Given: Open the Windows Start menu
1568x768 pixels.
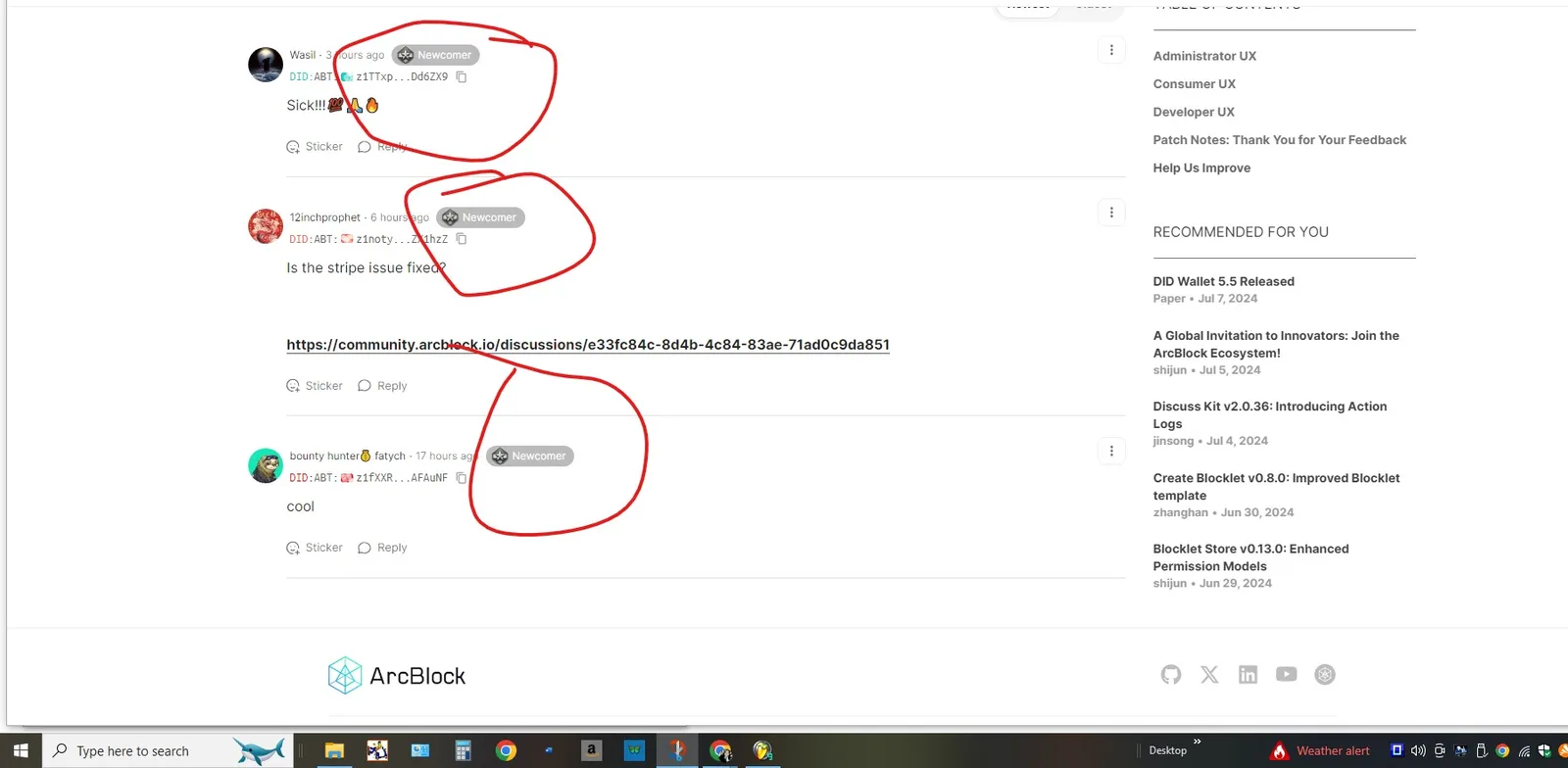Looking at the screenshot, I should pyautogui.click(x=21, y=750).
